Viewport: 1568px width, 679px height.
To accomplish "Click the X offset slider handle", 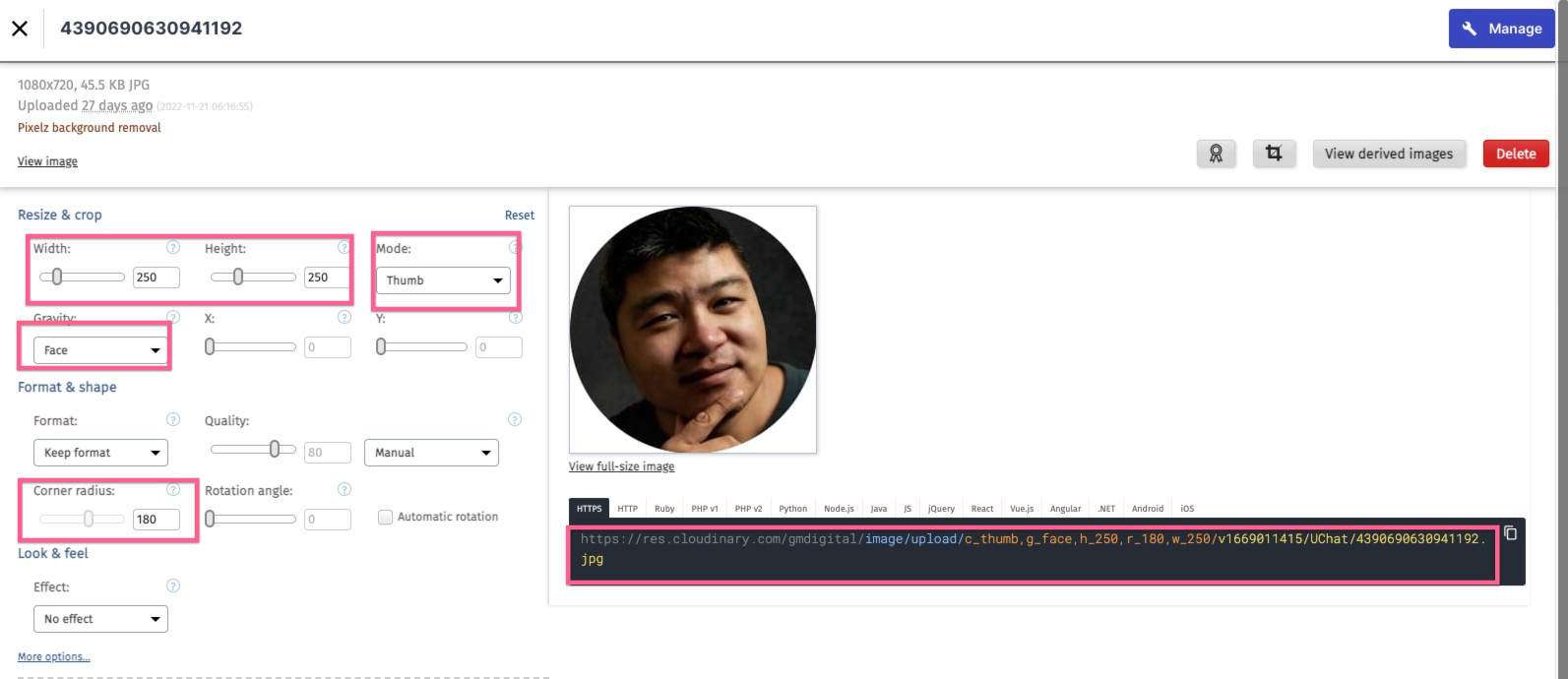I will click(210, 346).
